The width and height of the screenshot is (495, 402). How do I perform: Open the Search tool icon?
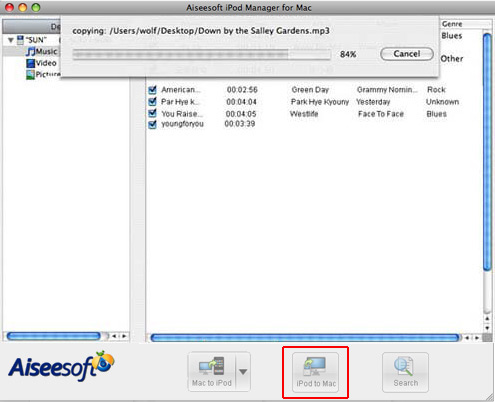coord(404,367)
